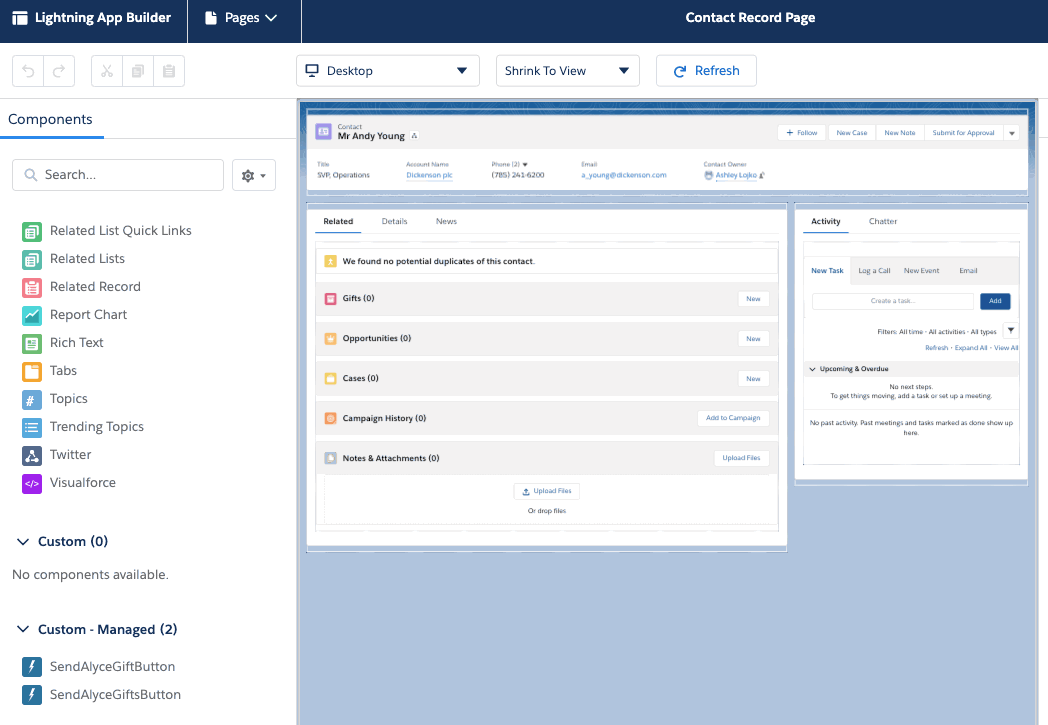Switch to the Related tab
Viewport: 1048px width, 725px height.
click(338, 221)
